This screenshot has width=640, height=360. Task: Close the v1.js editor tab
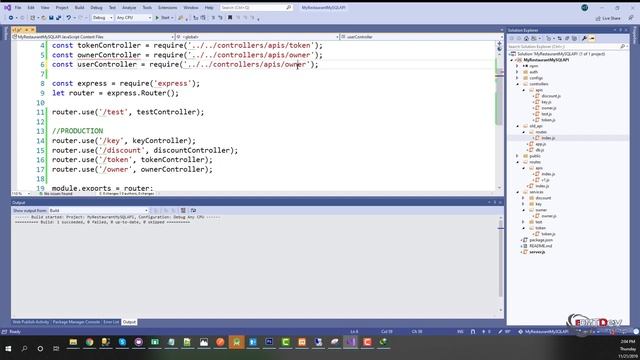click(33, 30)
